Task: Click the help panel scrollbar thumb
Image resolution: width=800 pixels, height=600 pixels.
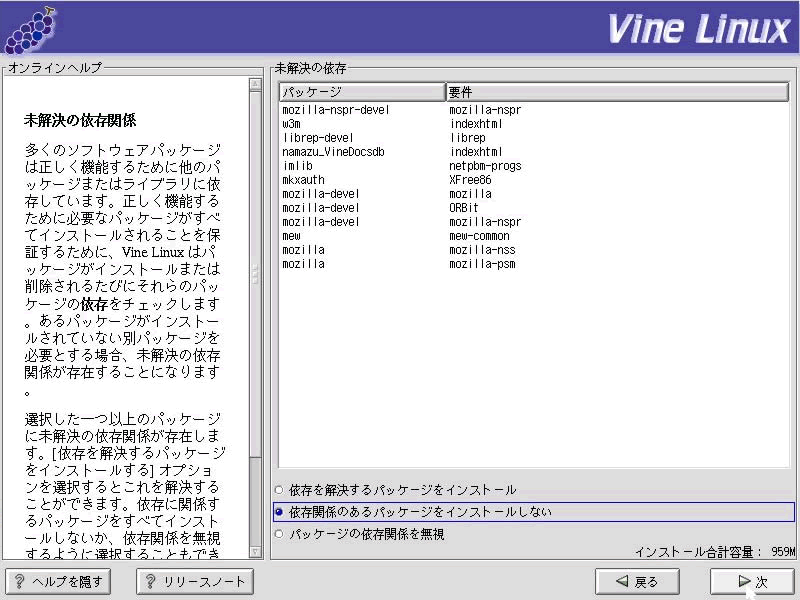Action: click(256, 273)
